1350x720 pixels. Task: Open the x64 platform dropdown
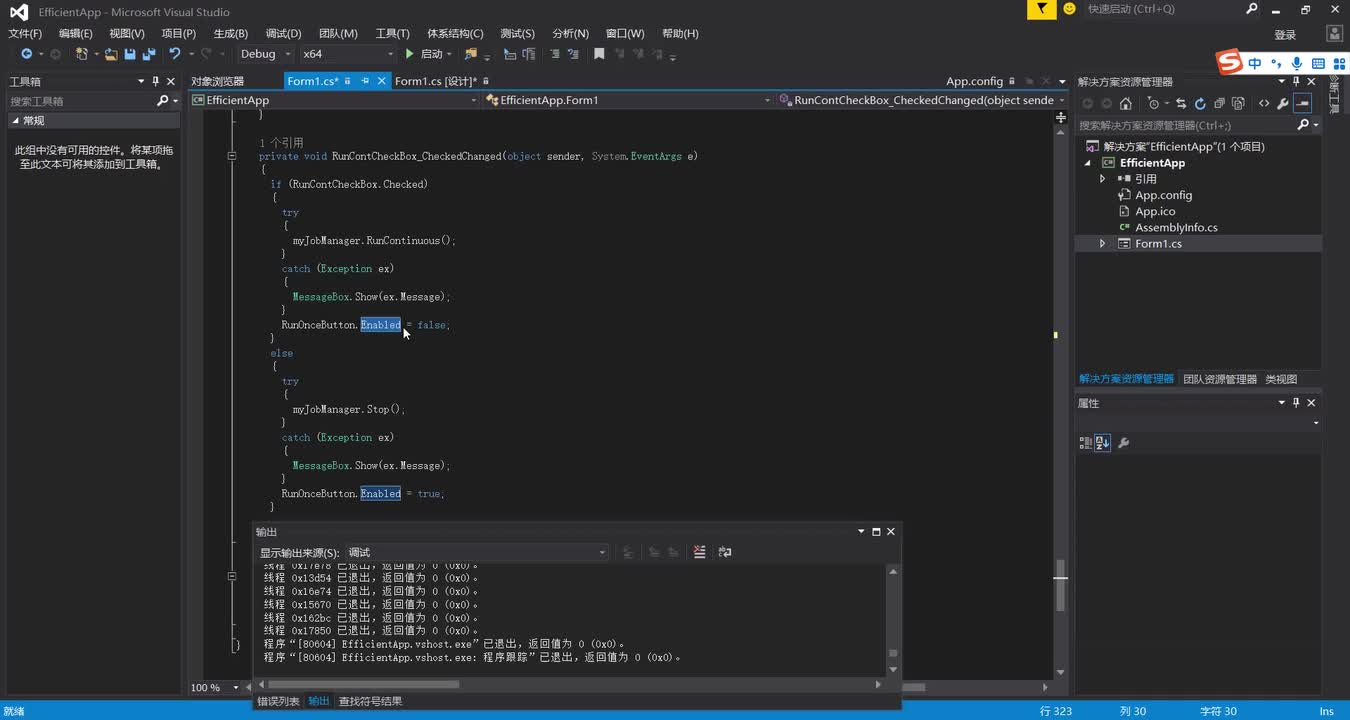(348, 54)
